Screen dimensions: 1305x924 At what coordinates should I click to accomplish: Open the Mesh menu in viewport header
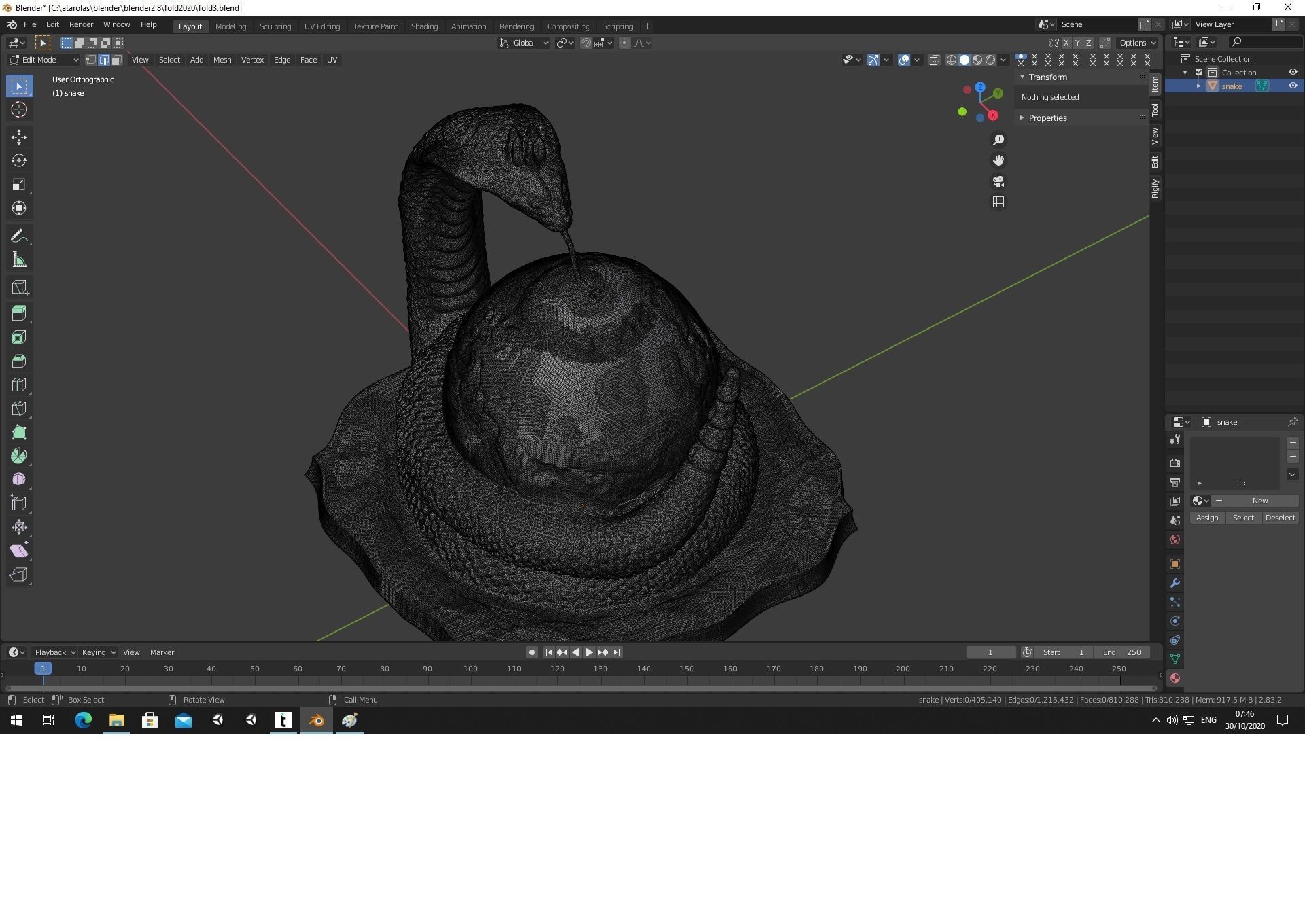pyautogui.click(x=222, y=60)
